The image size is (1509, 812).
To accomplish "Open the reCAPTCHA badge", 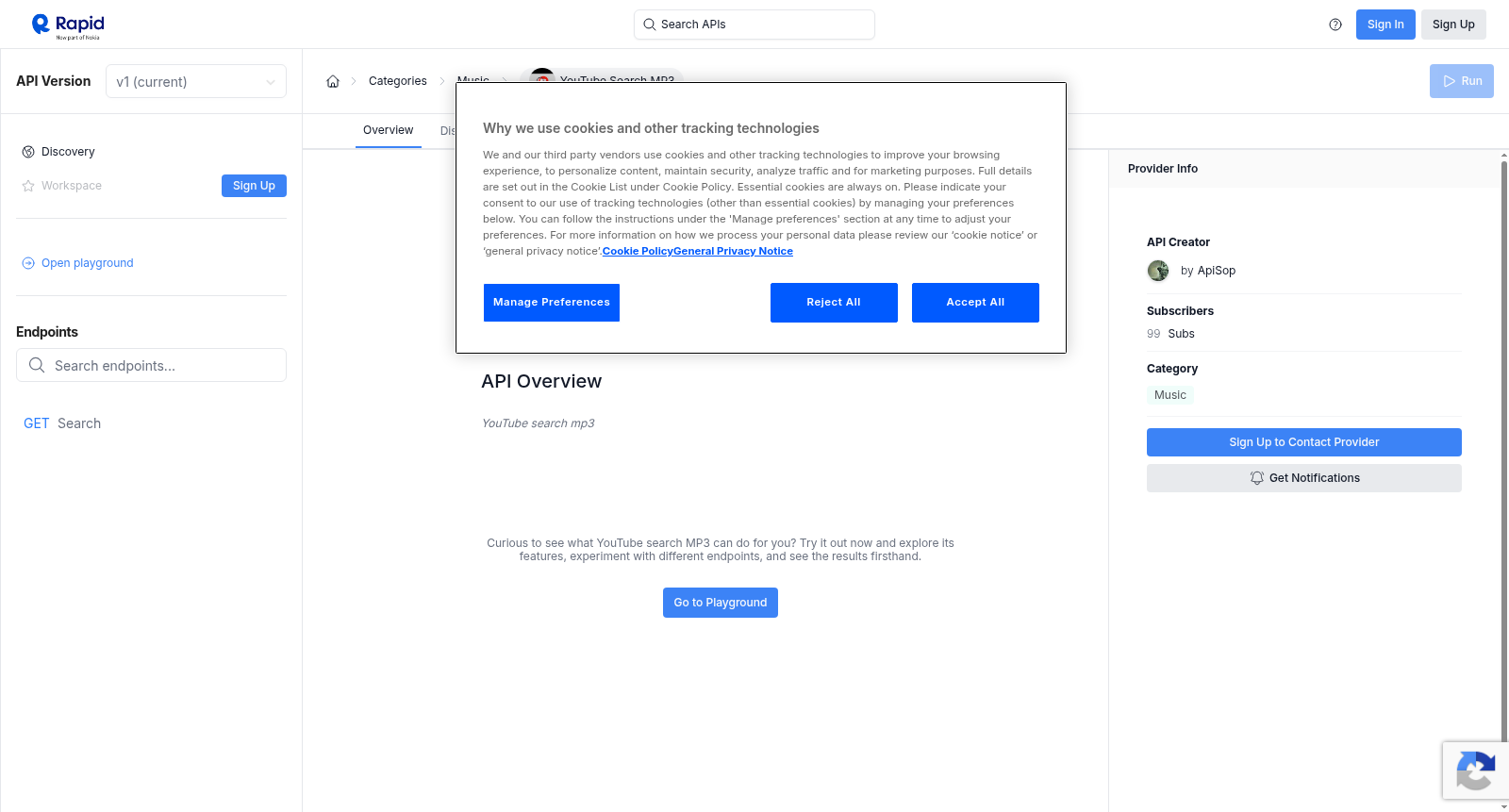I will point(1476,771).
